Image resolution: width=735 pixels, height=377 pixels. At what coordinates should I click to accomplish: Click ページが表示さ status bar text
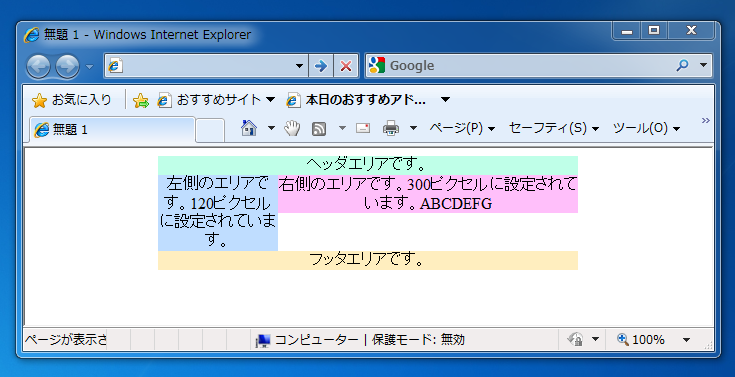pyautogui.click(x=66, y=339)
